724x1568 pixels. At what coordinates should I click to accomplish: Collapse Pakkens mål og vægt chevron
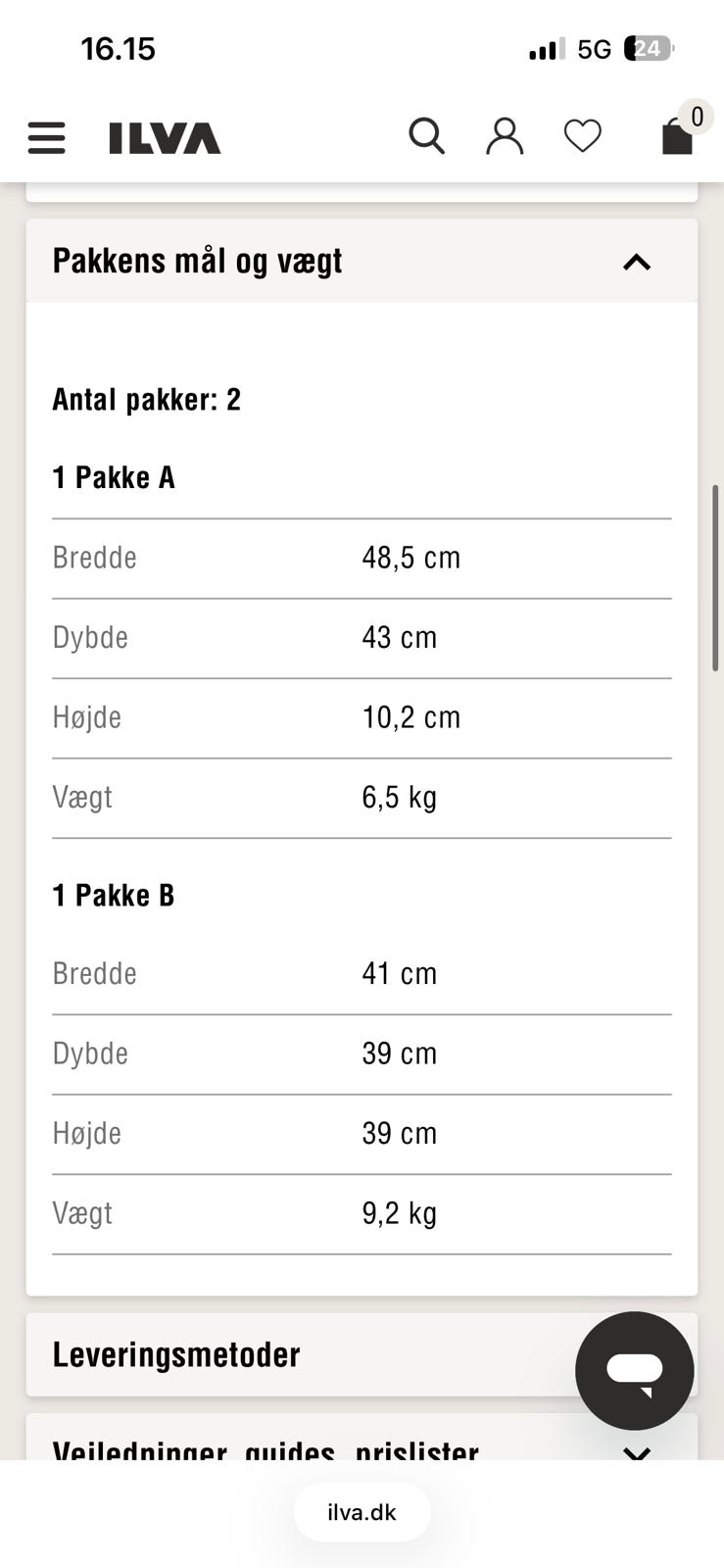point(637,262)
